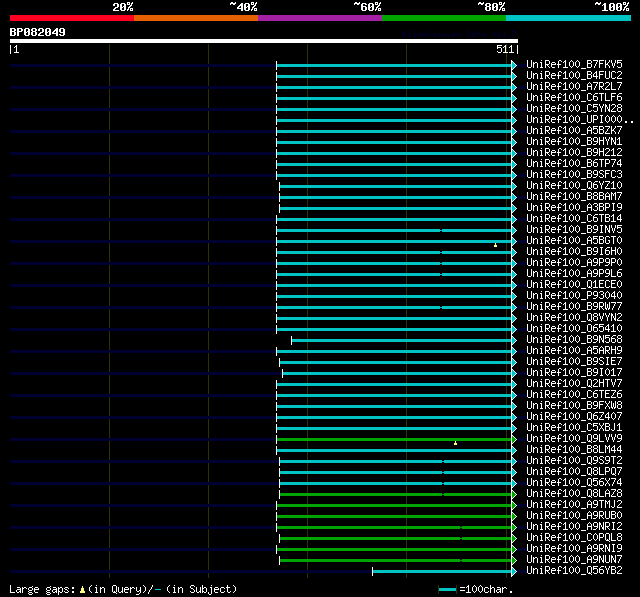Select the UniRef100_B8LM44 label

pyautogui.click(x=574, y=450)
